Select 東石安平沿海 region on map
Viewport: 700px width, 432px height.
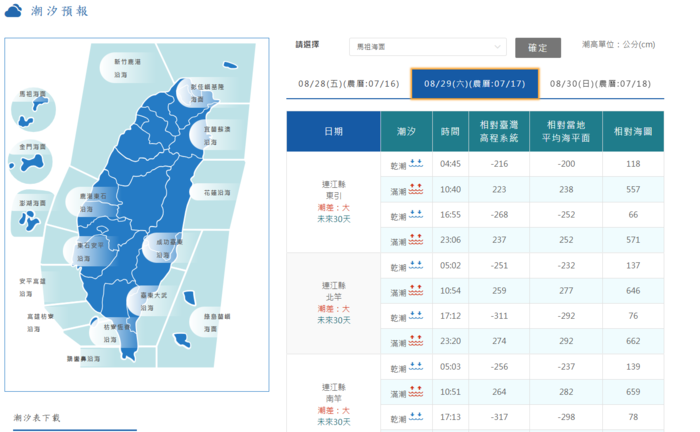point(89,252)
